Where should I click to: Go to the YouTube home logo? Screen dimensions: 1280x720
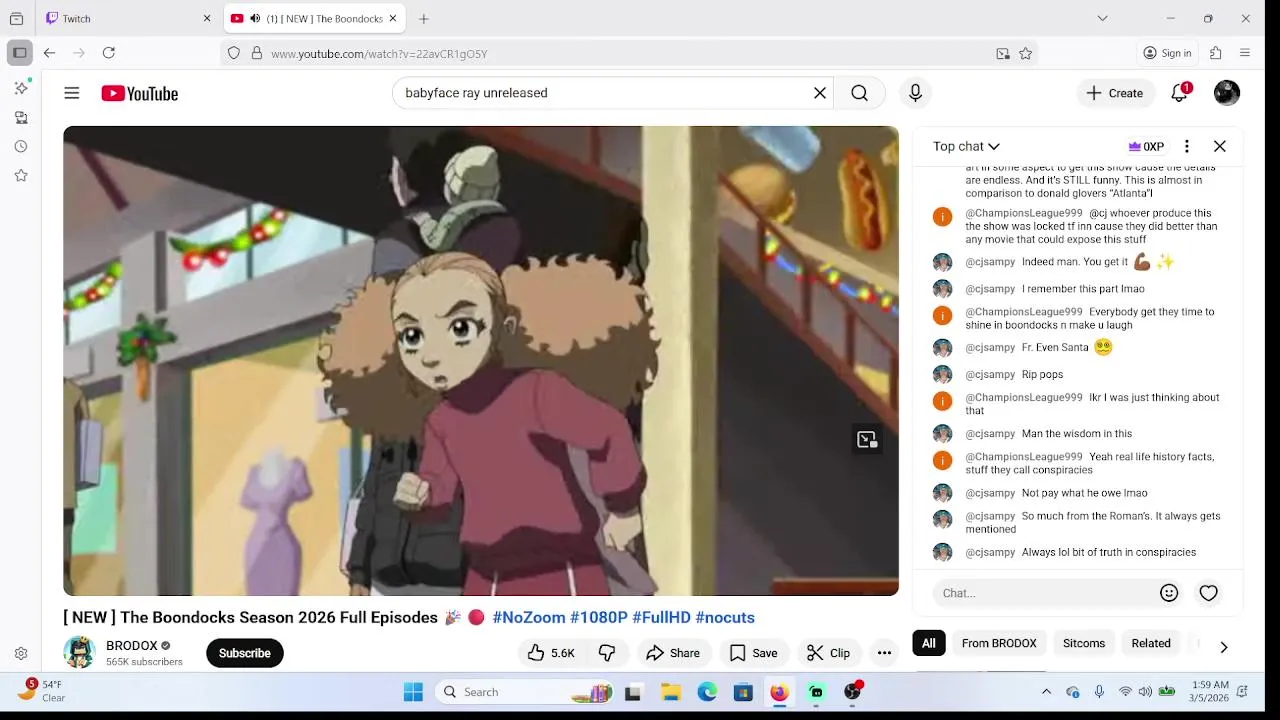(139, 93)
